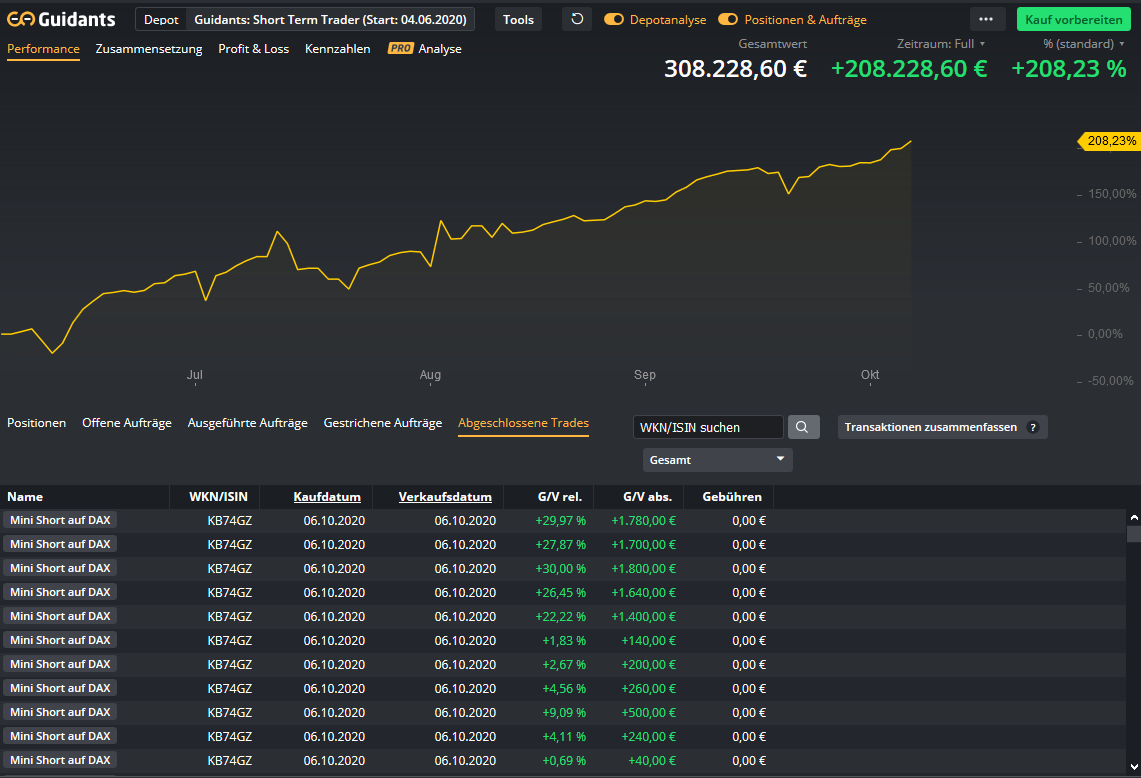
Task: Open the Profit & Loss tab
Action: 253,49
